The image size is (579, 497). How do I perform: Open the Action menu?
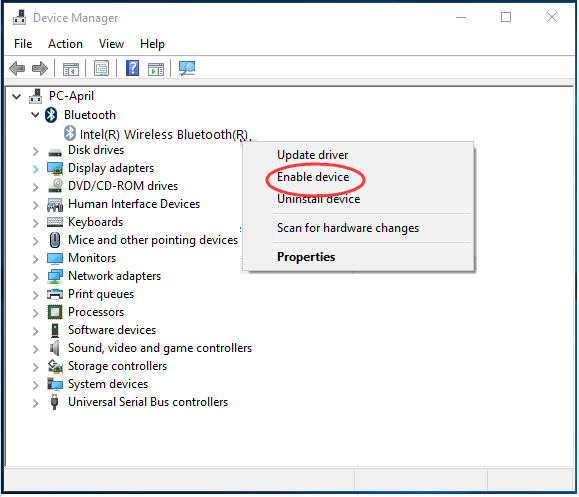click(65, 44)
